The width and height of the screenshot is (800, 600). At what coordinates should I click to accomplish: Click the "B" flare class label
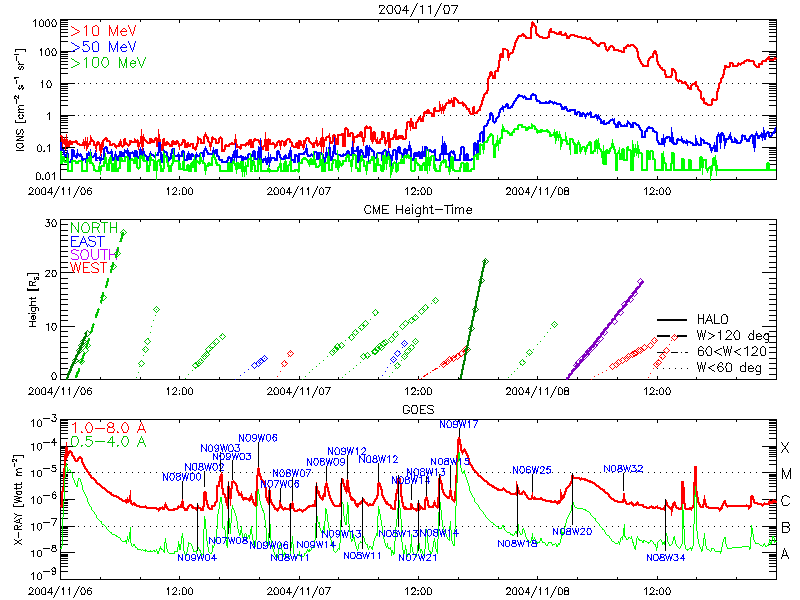[786, 528]
